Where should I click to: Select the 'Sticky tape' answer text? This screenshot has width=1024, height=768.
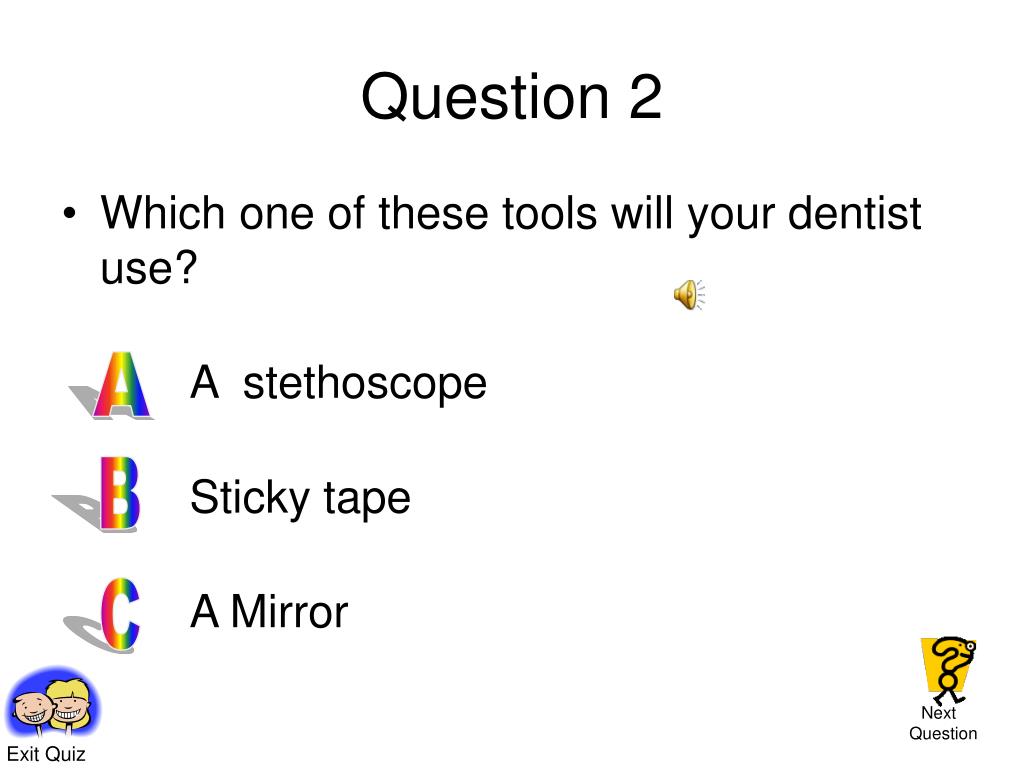300,498
